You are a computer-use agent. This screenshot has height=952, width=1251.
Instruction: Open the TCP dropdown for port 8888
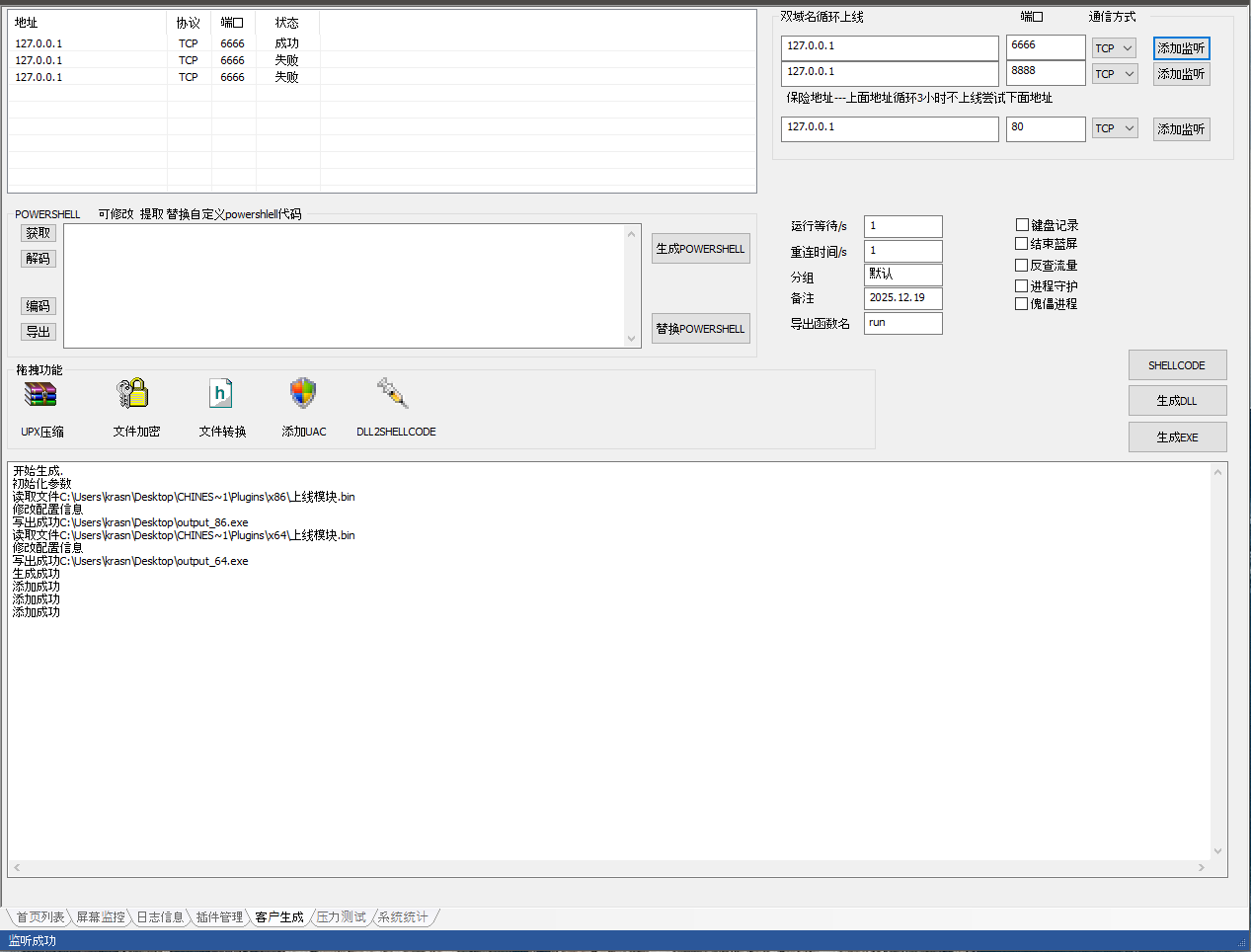pos(1115,74)
